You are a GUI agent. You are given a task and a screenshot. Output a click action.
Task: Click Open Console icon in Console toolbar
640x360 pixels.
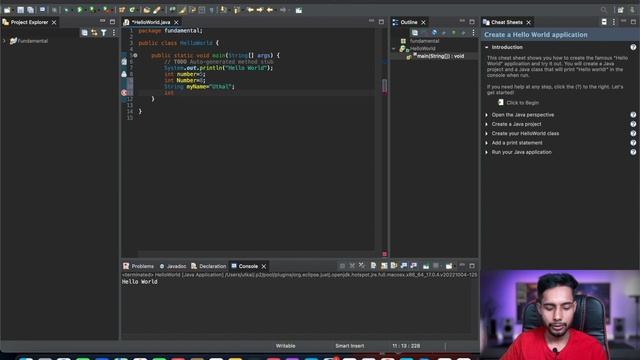tap(449, 266)
